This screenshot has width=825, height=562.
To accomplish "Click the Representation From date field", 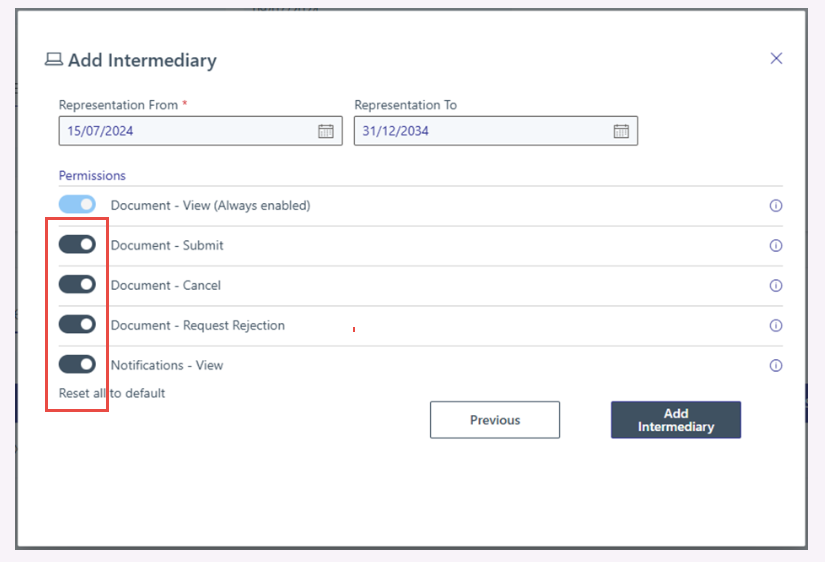I will 185,131.
